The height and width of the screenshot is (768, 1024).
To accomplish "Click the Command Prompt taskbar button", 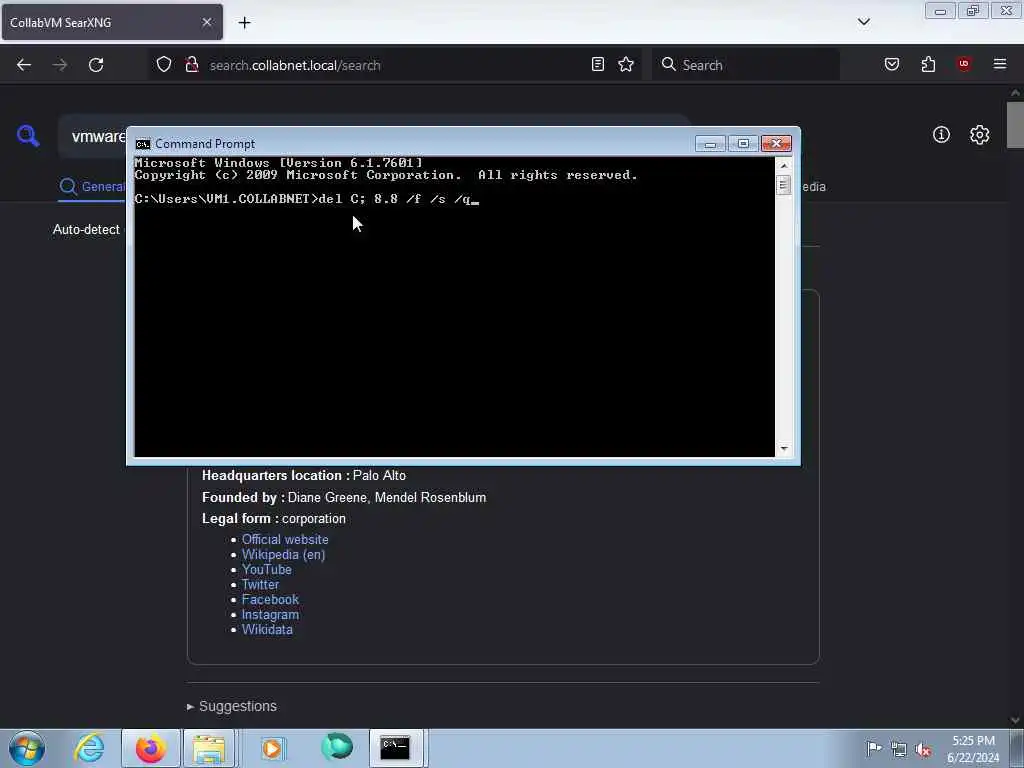I will (x=396, y=748).
